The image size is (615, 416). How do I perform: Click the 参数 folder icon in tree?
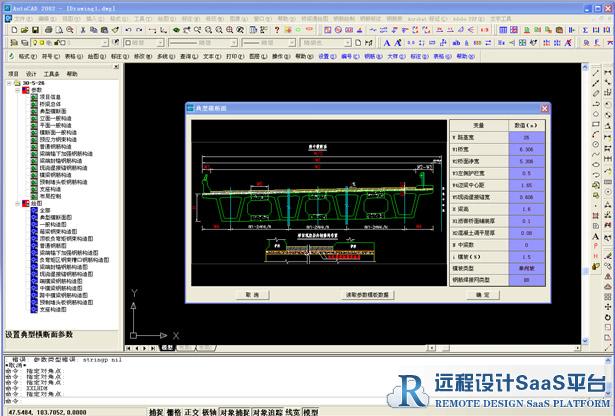[x=24, y=89]
